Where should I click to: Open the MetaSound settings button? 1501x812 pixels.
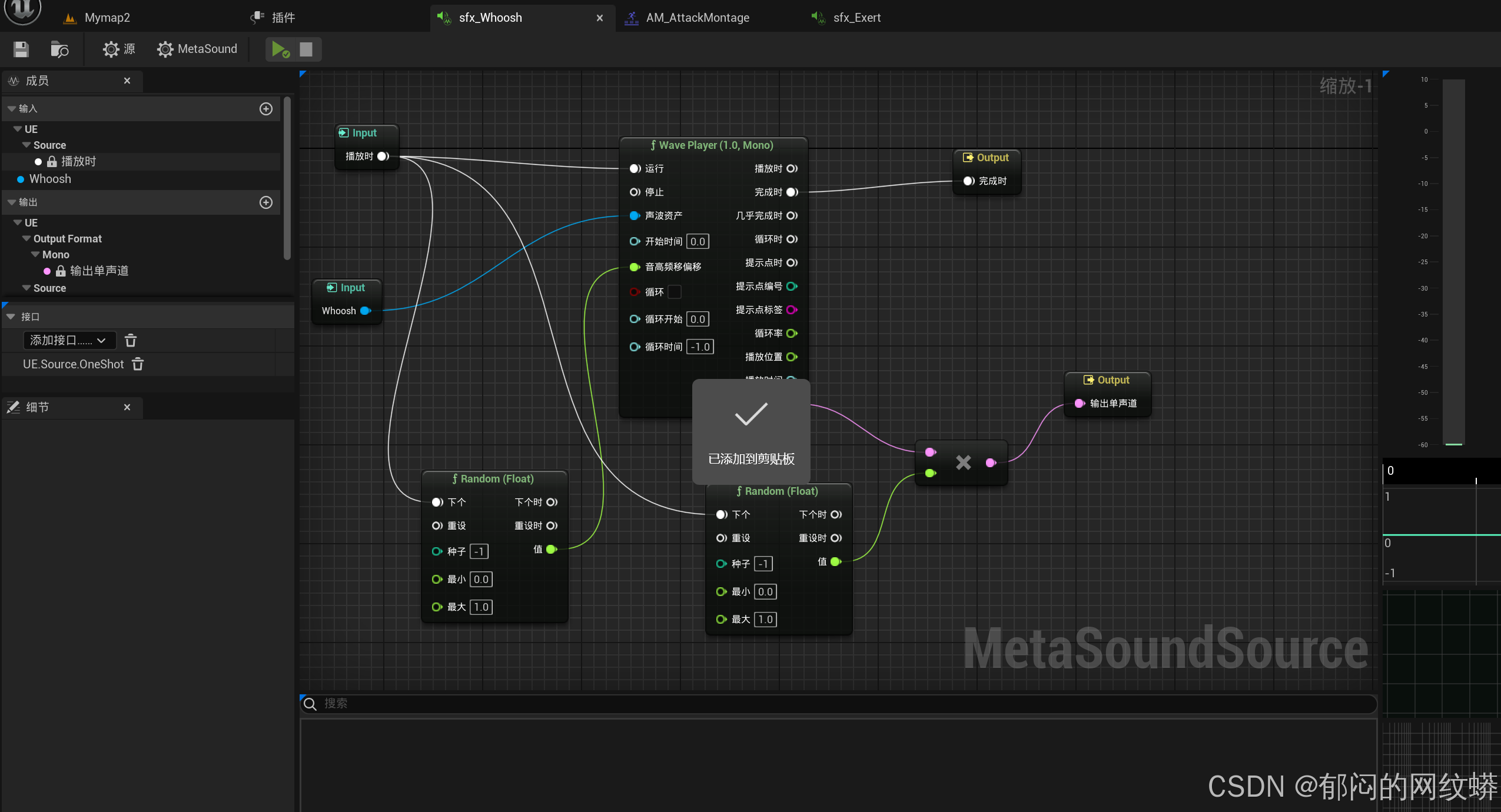pos(197,49)
